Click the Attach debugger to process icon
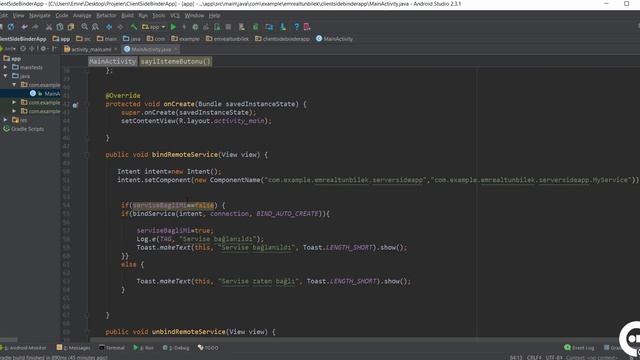Screen dimensions: 640x360 coord(217,27)
